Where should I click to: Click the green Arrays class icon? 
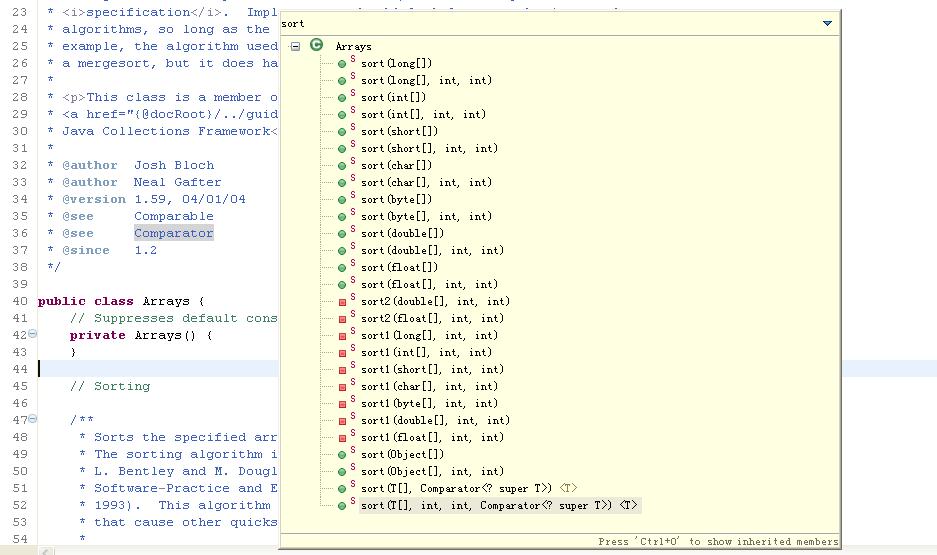click(317, 45)
